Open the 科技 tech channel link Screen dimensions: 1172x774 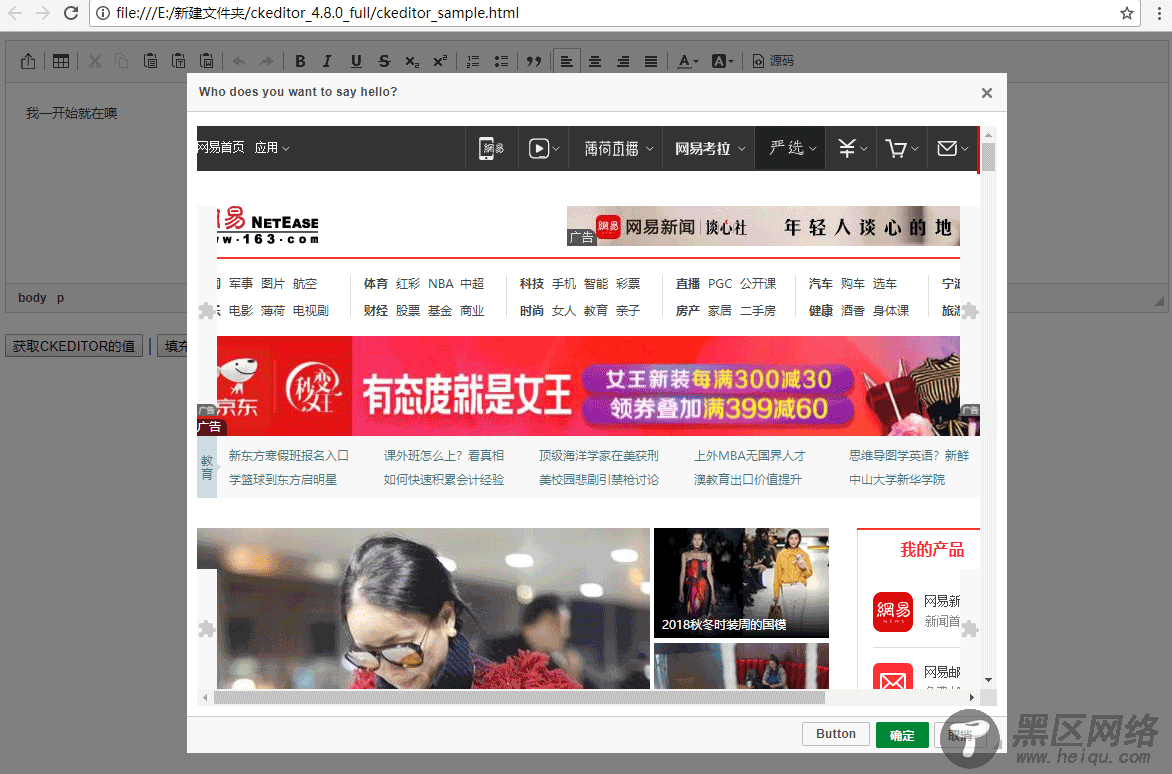pos(531,284)
